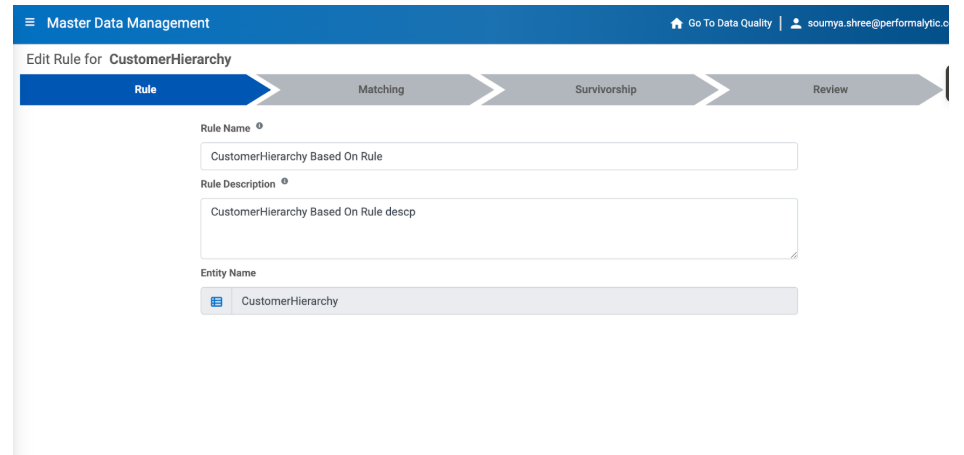
Task: Click the user profile icon
Action: [x=796, y=24]
